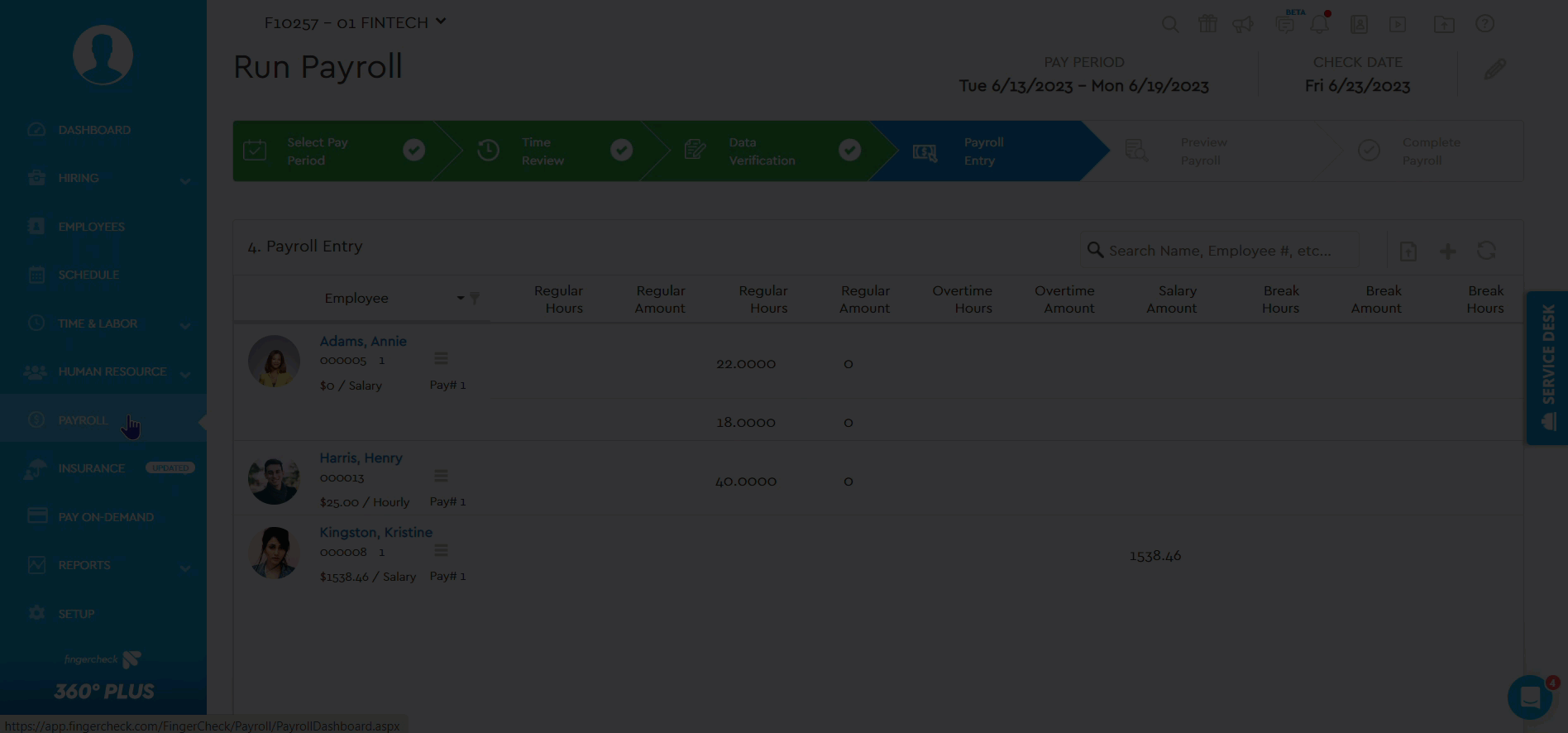The height and width of the screenshot is (733, 1568).
Task: Open the notifications bell
Action: [x=1320, y=24]
